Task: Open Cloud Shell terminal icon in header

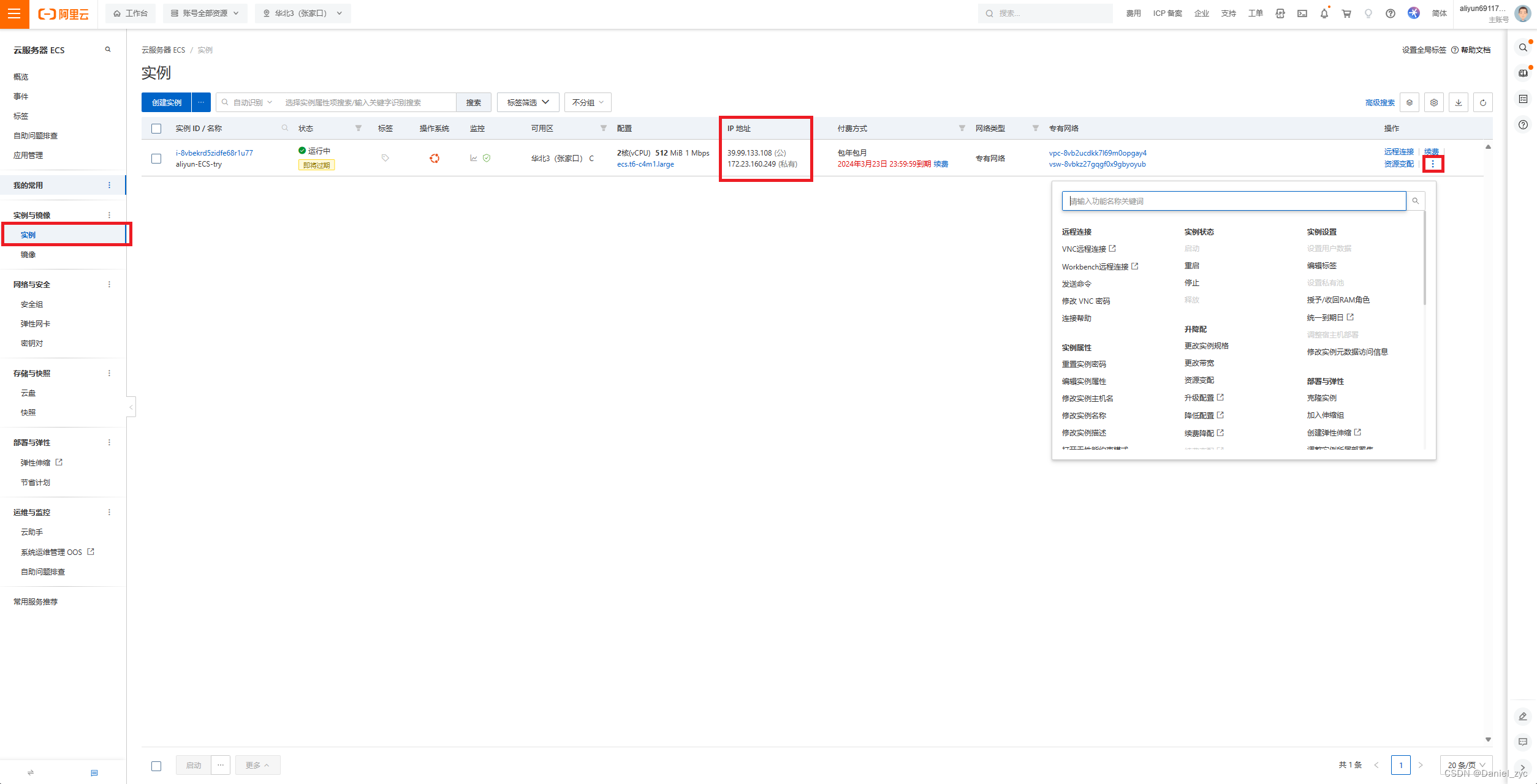Action: pyautogui.click(x=1302, y=13)
